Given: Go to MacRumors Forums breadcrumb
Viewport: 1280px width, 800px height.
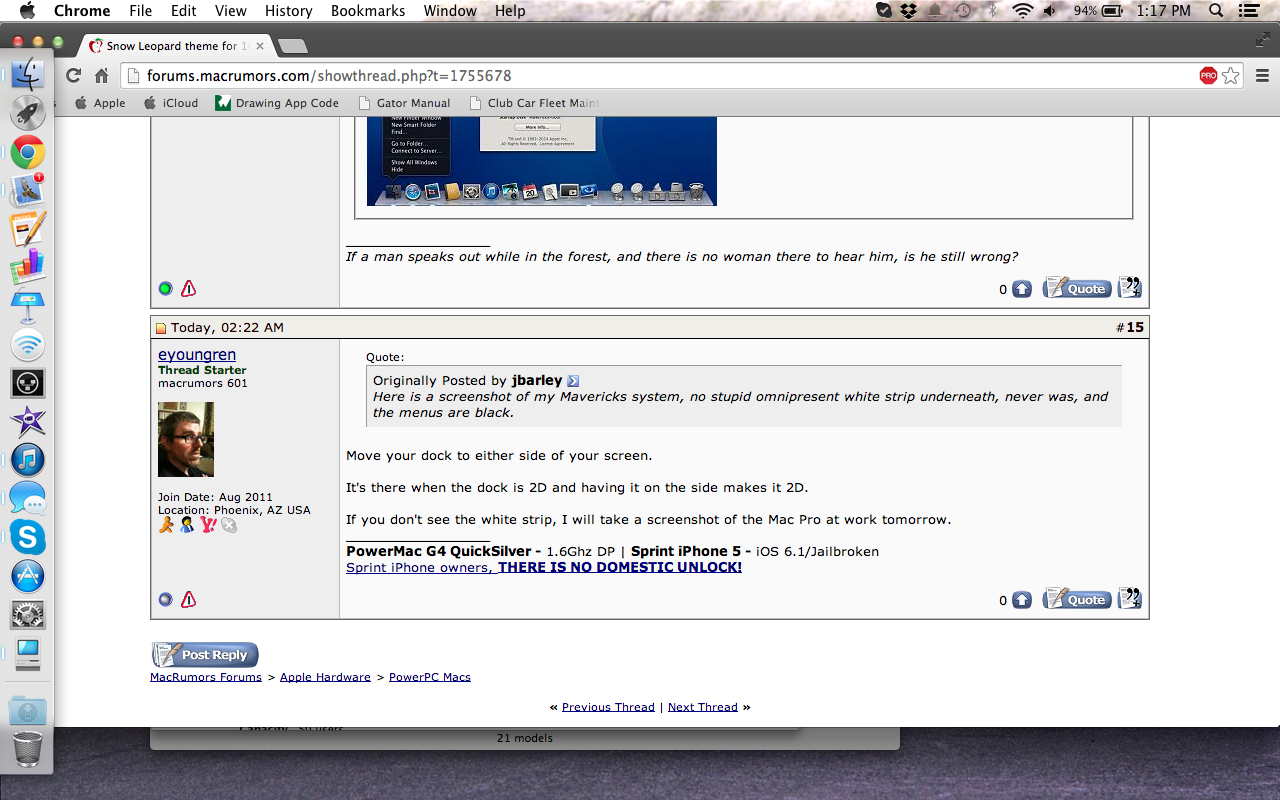Looking at the screenshot, I should pyautogui.click(x=206, y=677).
